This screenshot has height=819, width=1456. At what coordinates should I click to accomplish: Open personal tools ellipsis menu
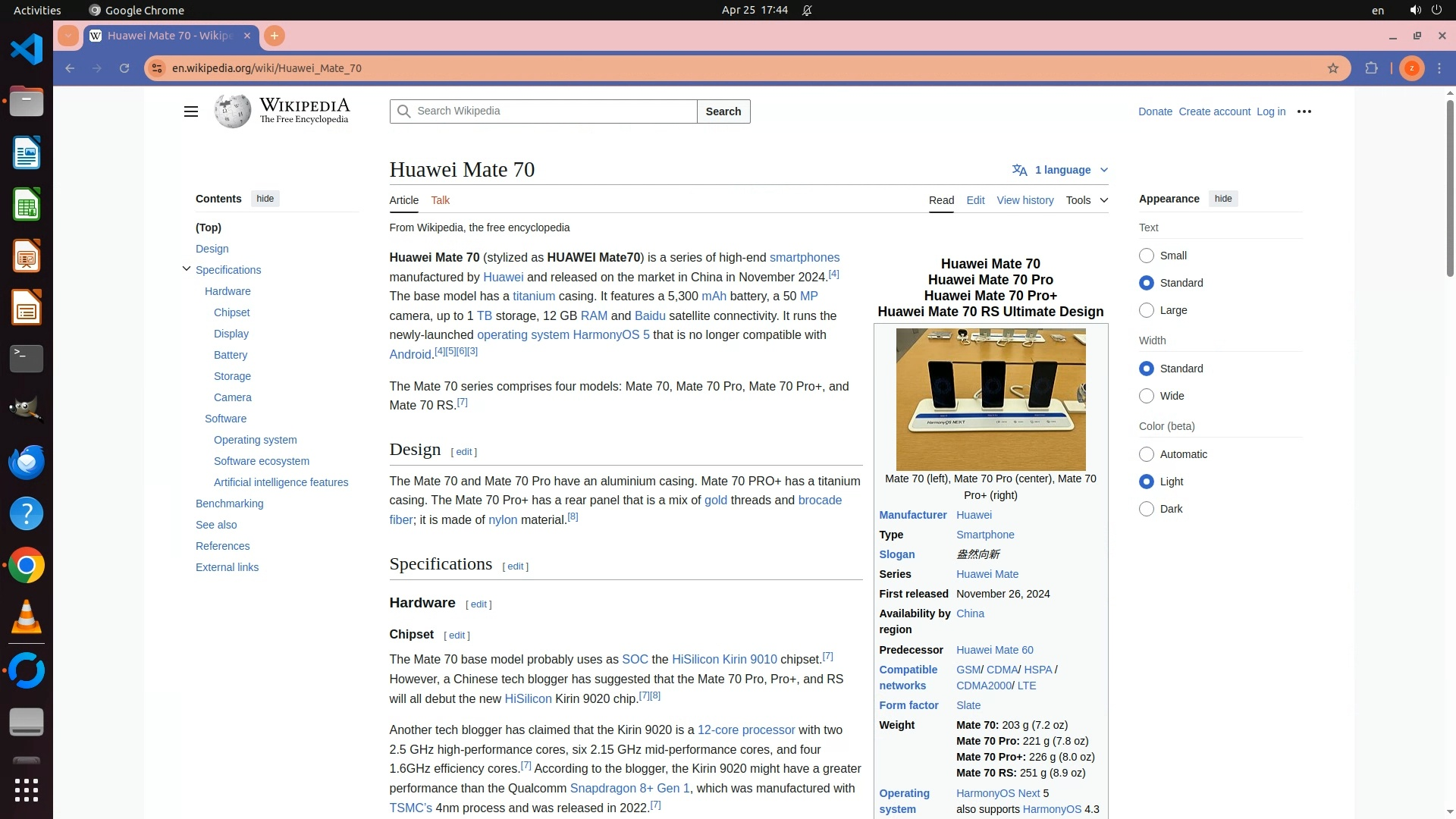tap(1304, 111)
